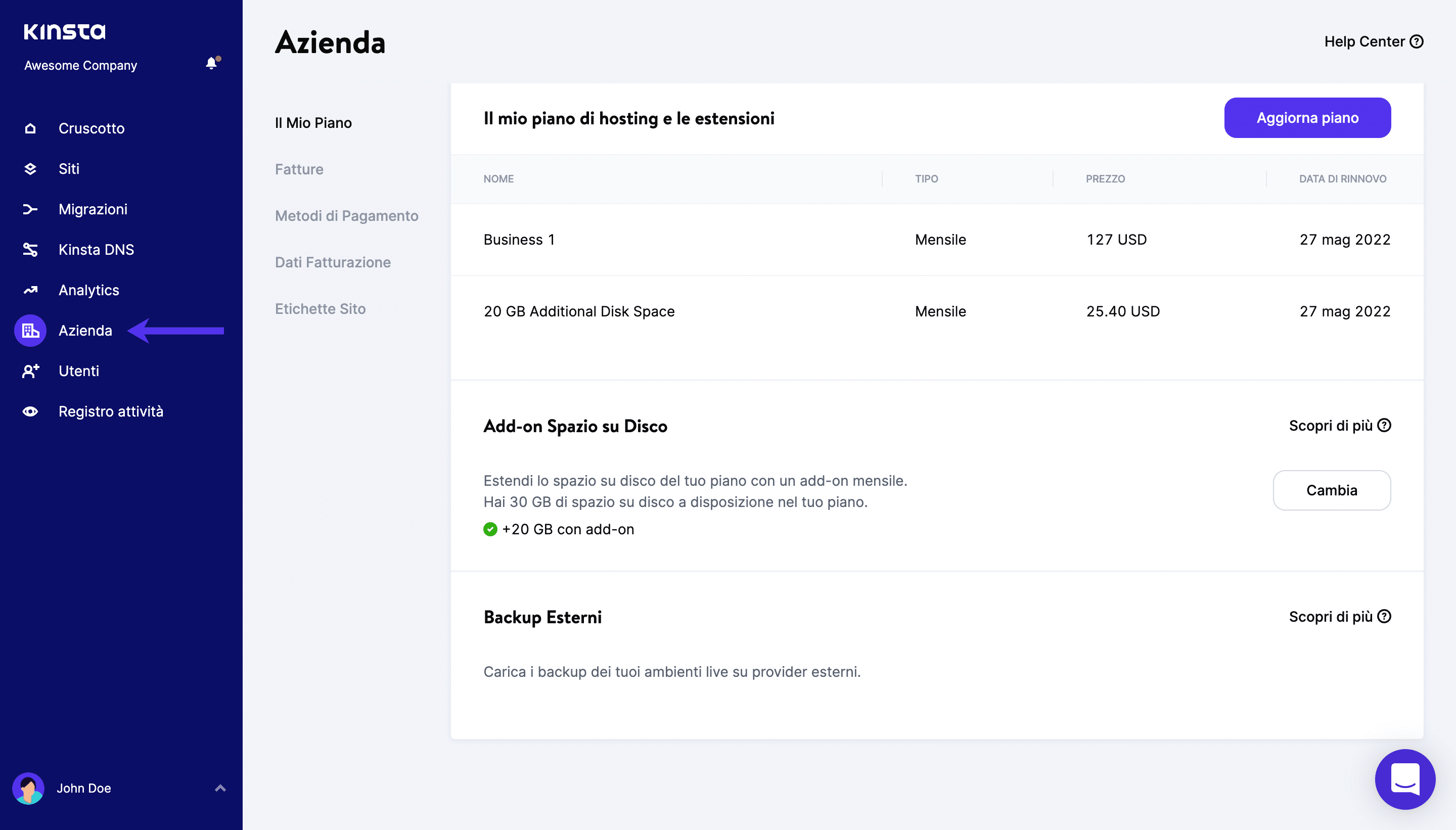Click the +20 GB con add-on text
The height and width of the screenshot is (830, 1456).
(x=568, y=529)
